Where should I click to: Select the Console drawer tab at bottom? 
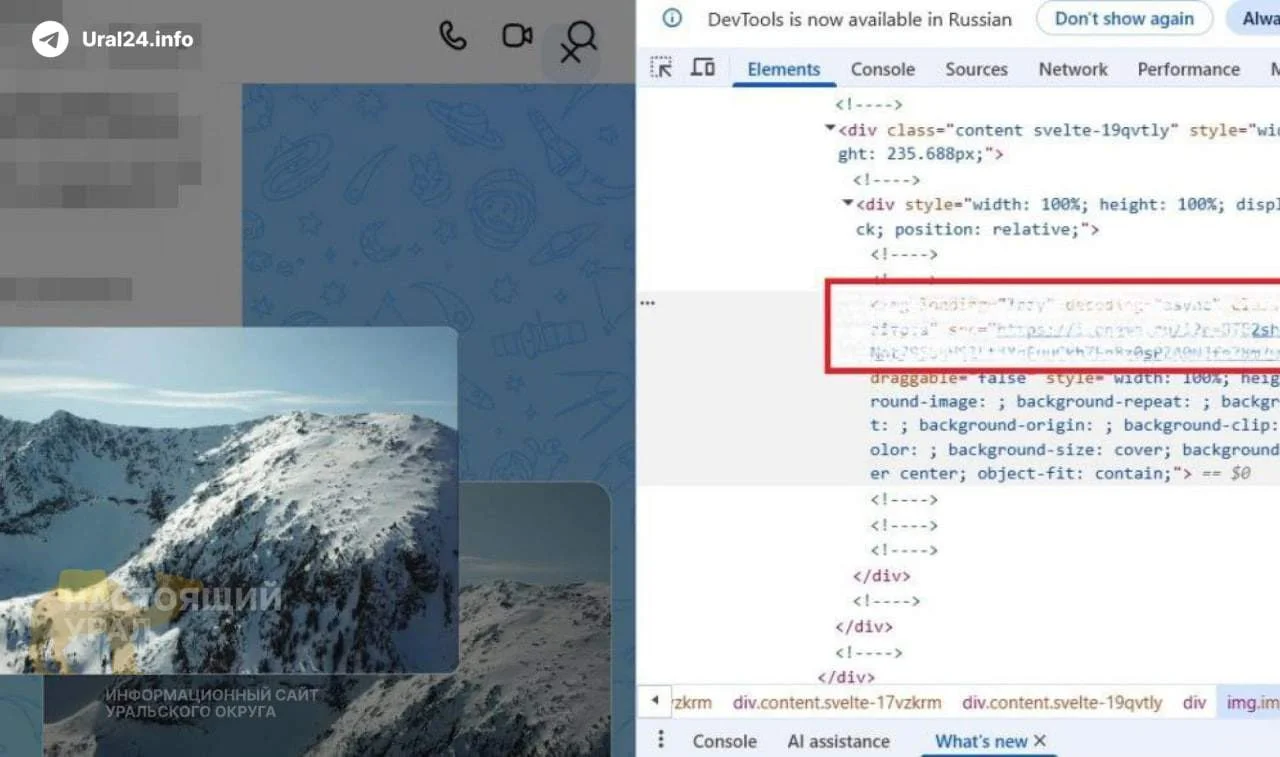724,741
